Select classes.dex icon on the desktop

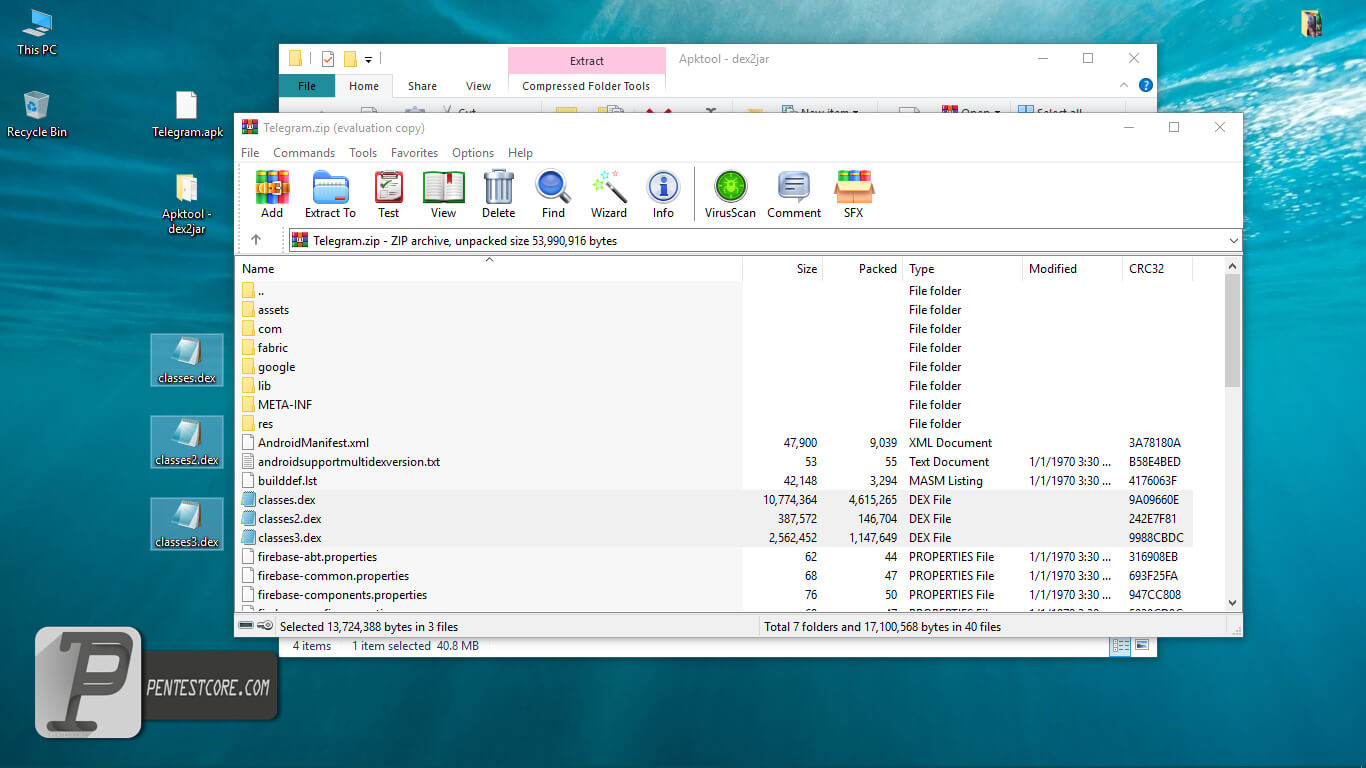[187, 360]
